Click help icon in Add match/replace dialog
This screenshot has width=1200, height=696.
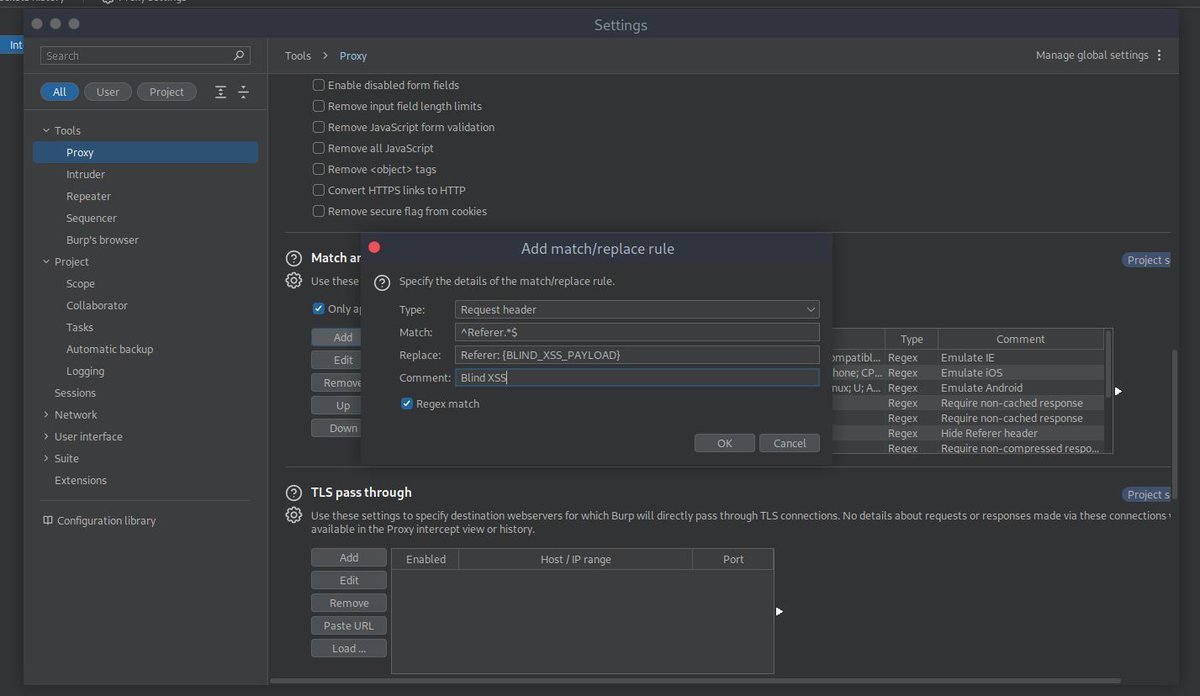pyautogui.click(x=382, y=283)
